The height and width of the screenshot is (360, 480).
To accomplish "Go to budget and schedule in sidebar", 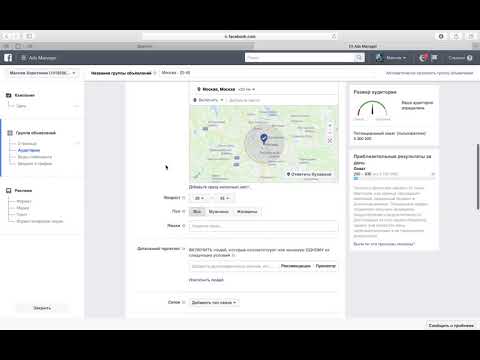I will 35,164.
